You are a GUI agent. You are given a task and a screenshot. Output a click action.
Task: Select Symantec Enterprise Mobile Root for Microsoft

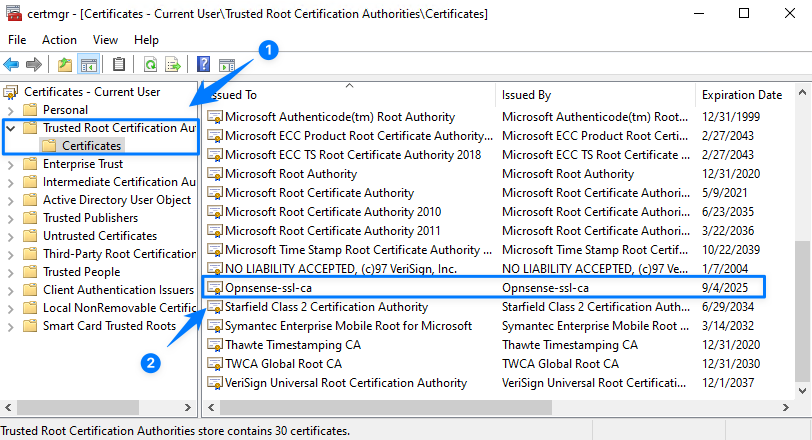pyautogui.click(x=348, y=326)
